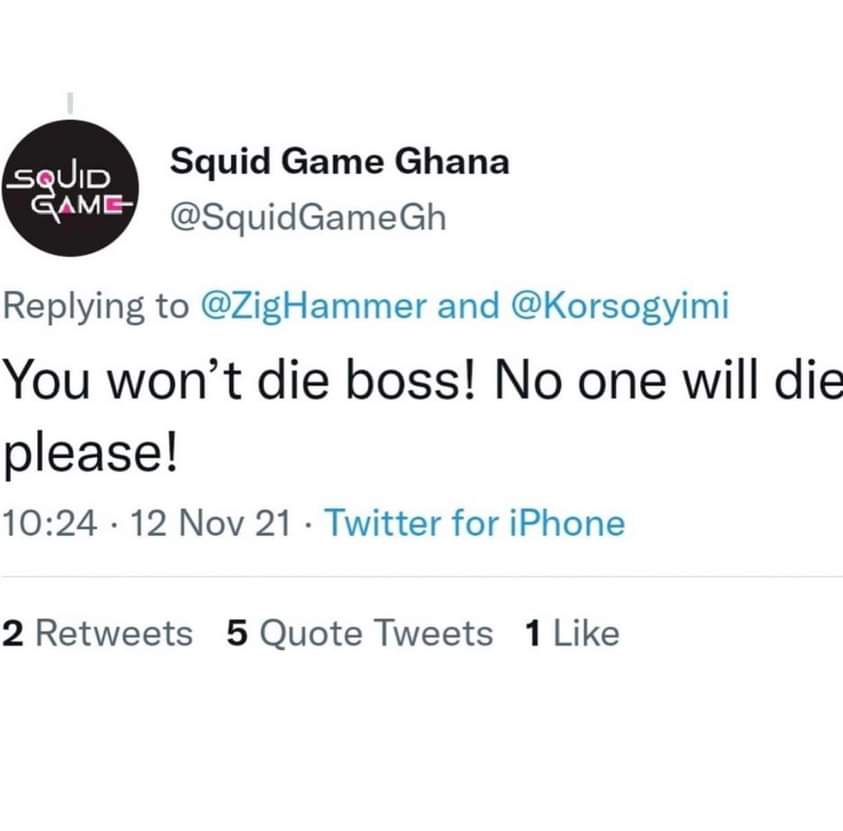Select the 'You won't die boss!' text
The image size is (843, 831).
(x=240, y=380)
